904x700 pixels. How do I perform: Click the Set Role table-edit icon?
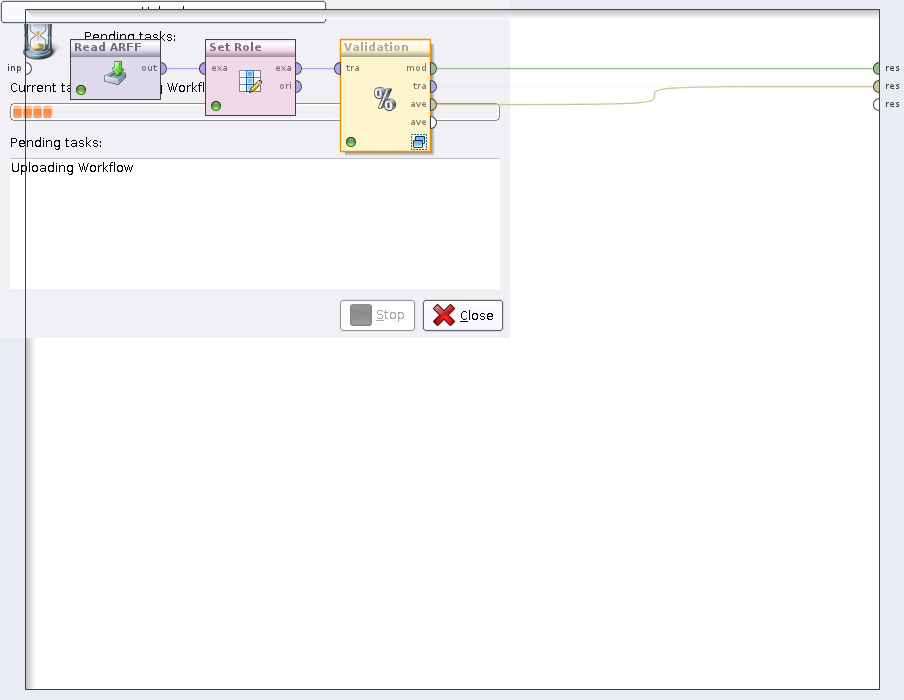click(250, 81)
